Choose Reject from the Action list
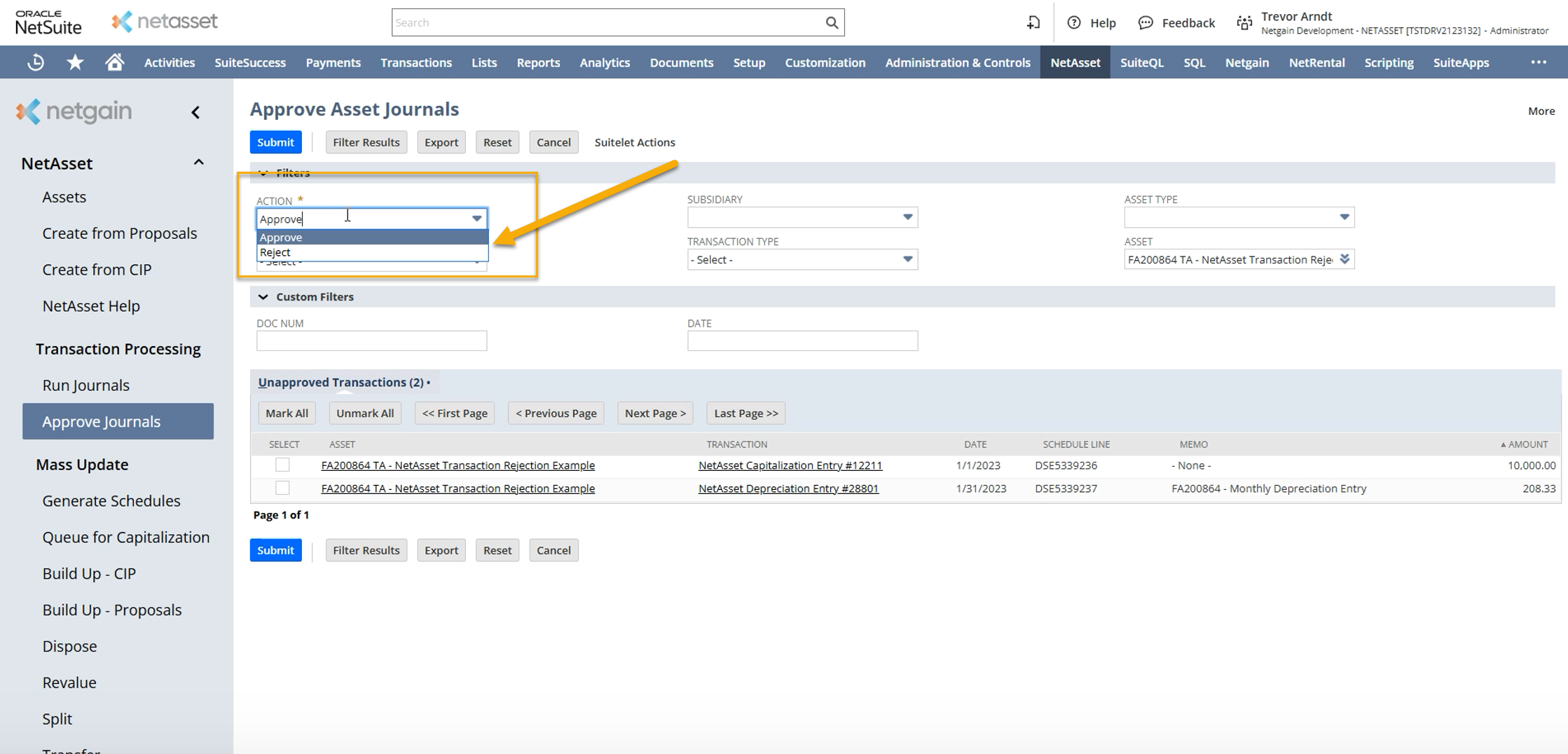 [372, 252]
